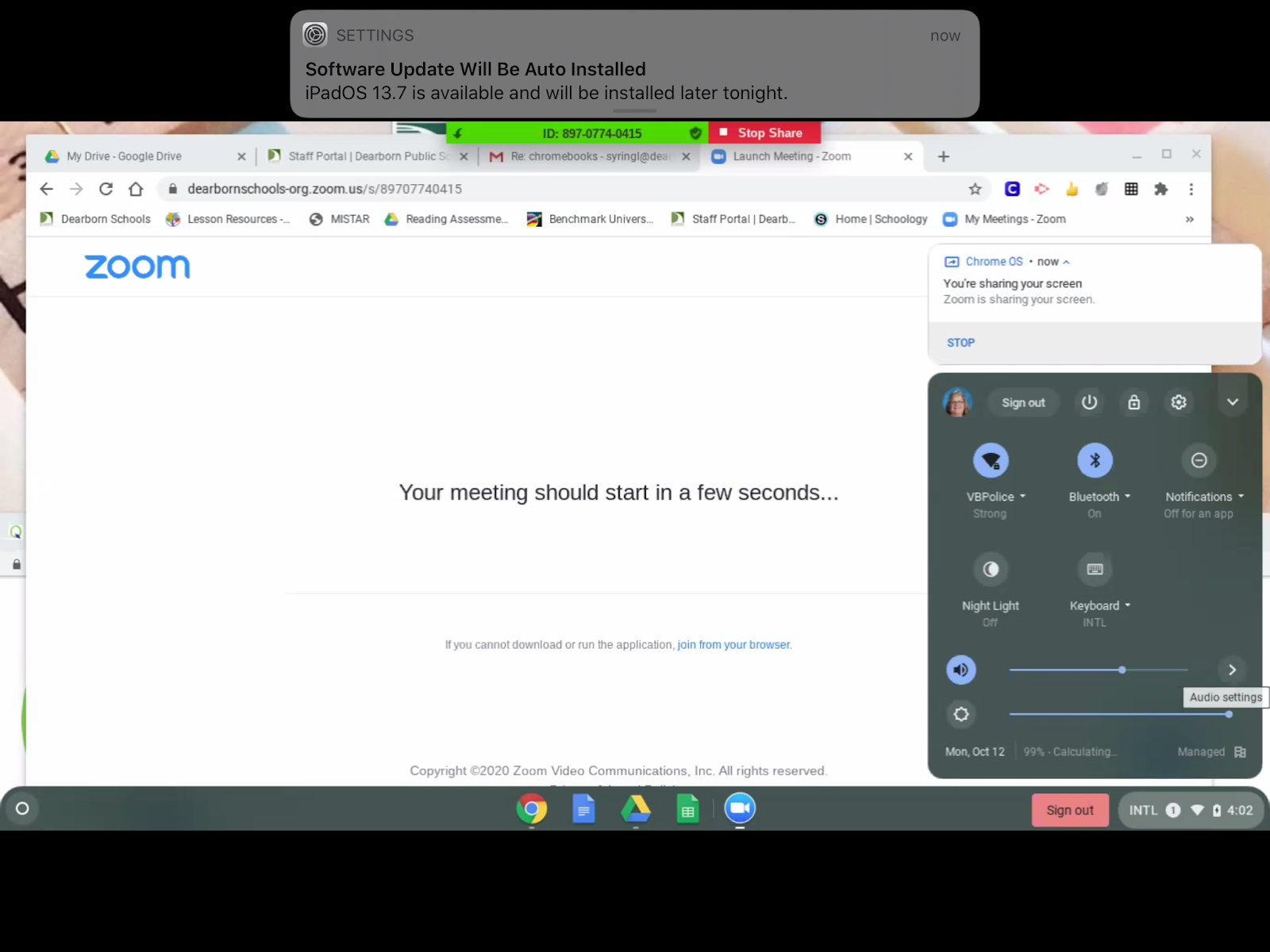Open the Chrome three-dot menu
1270x952 pixels.
coord(1191,189)
